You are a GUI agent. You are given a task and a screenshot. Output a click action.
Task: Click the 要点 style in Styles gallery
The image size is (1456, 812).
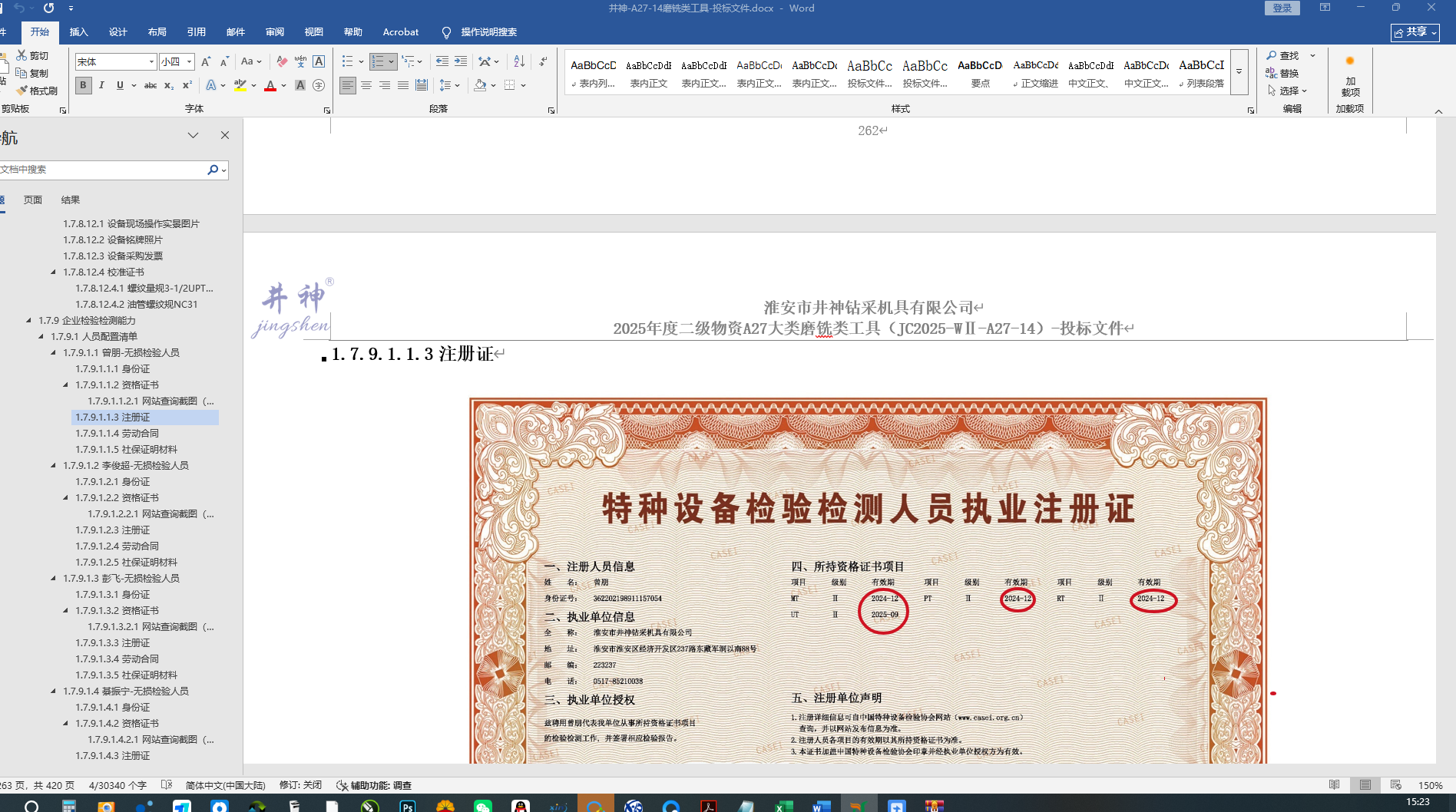point(980,73)
